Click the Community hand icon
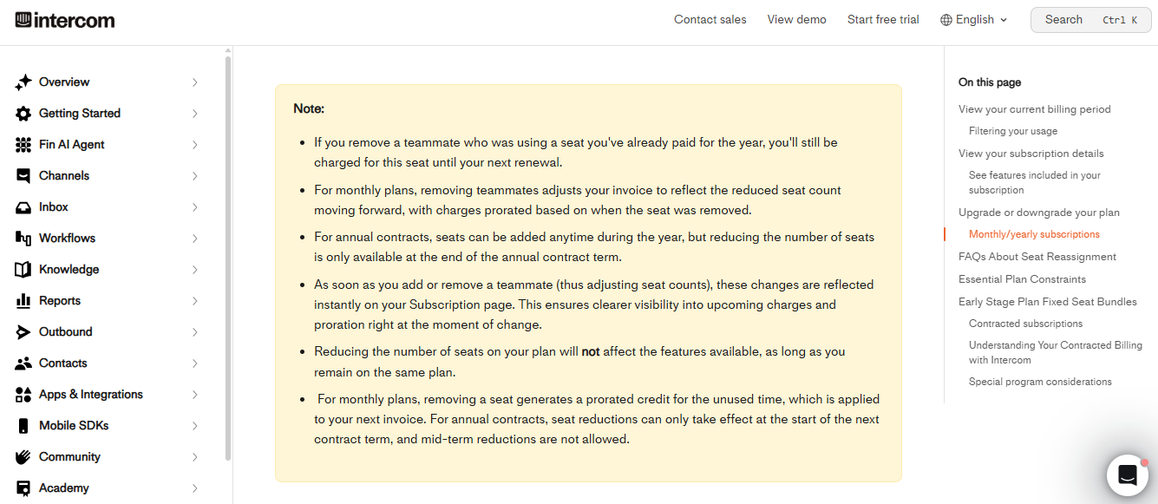 coord(24,457)
